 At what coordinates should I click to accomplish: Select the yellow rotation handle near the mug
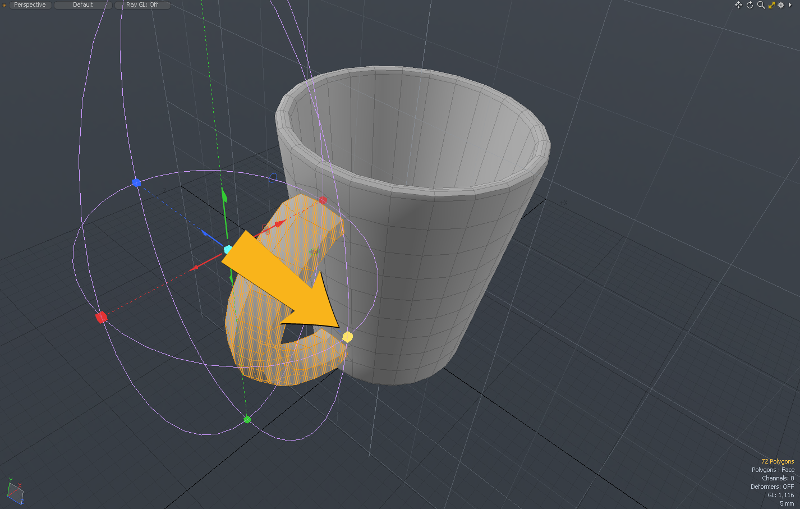point(348,337)
